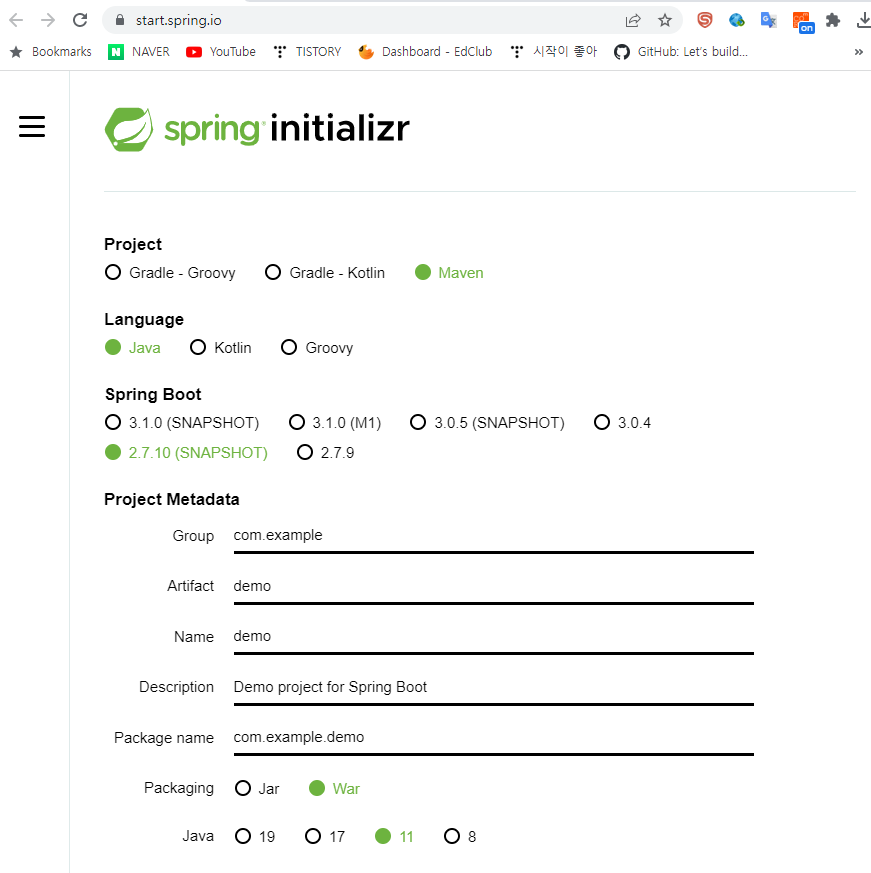Image resolution: width=871 pixels, height=873 pixels.
Task: Choose Kotlin language
Action: point(221,348)
